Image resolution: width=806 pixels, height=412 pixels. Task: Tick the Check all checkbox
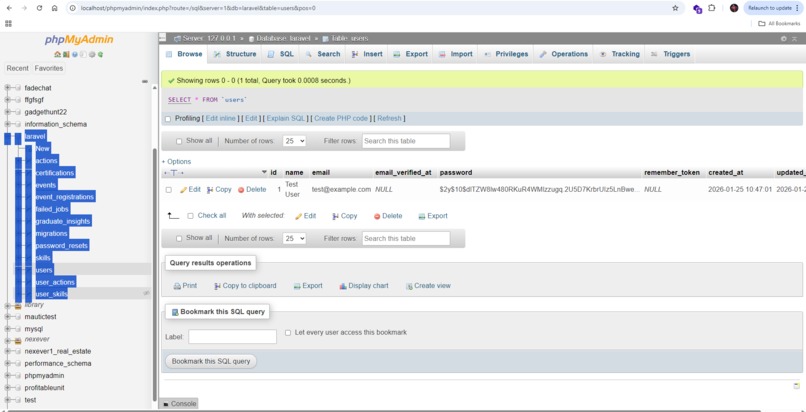tap(190, 216)
